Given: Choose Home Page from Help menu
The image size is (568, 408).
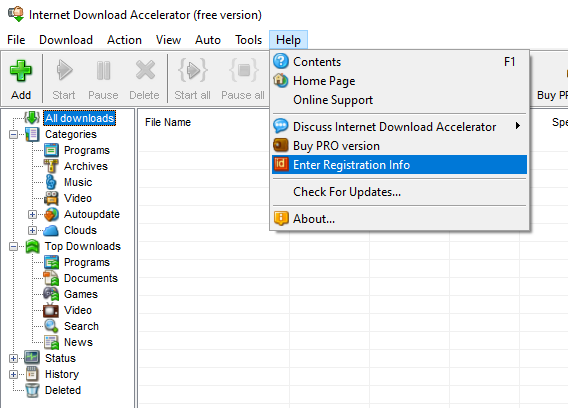Looking at the screenshot, I should click(399, 80).
